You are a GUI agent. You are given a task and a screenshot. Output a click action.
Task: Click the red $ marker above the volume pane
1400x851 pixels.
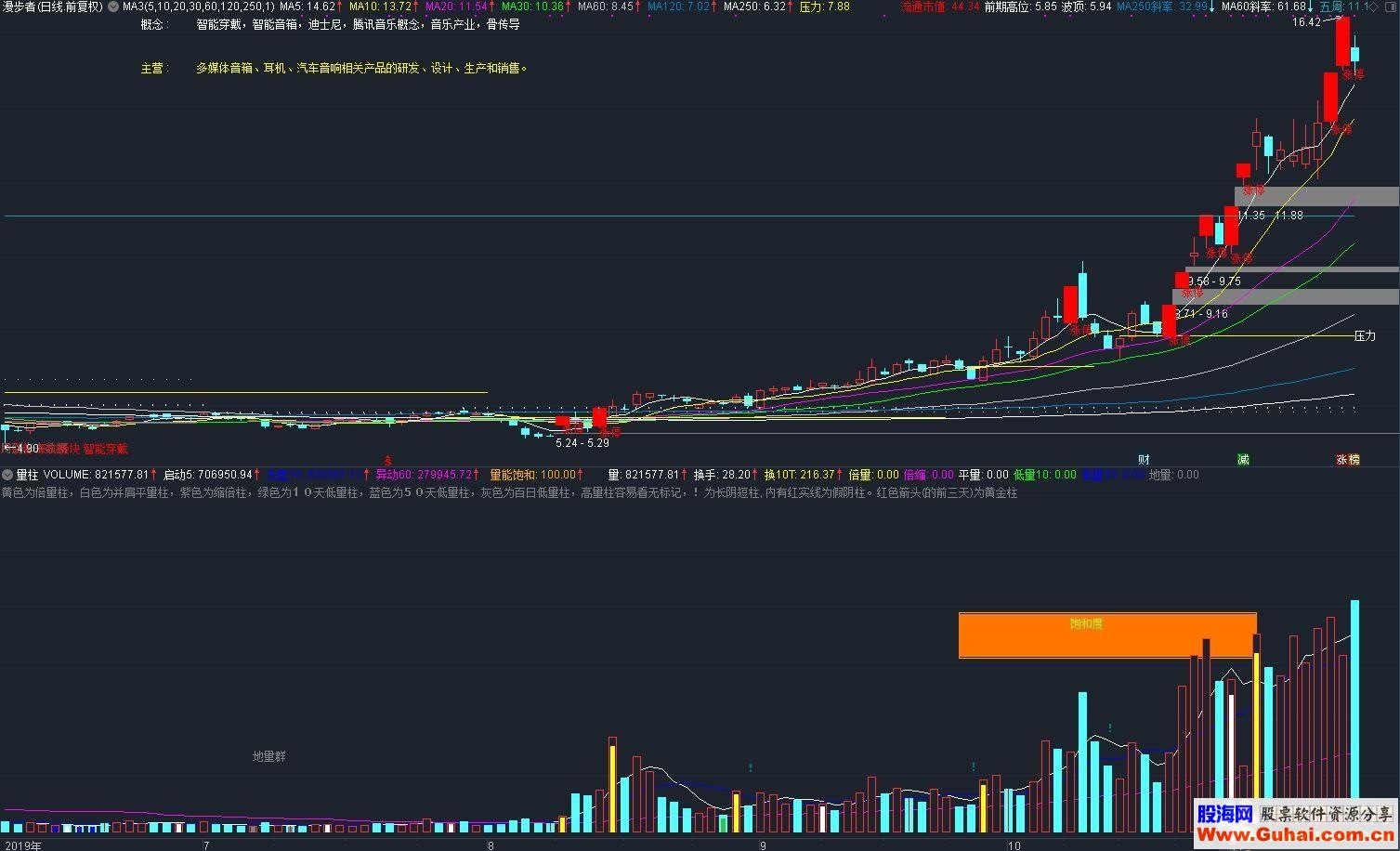tap(388, 460)
